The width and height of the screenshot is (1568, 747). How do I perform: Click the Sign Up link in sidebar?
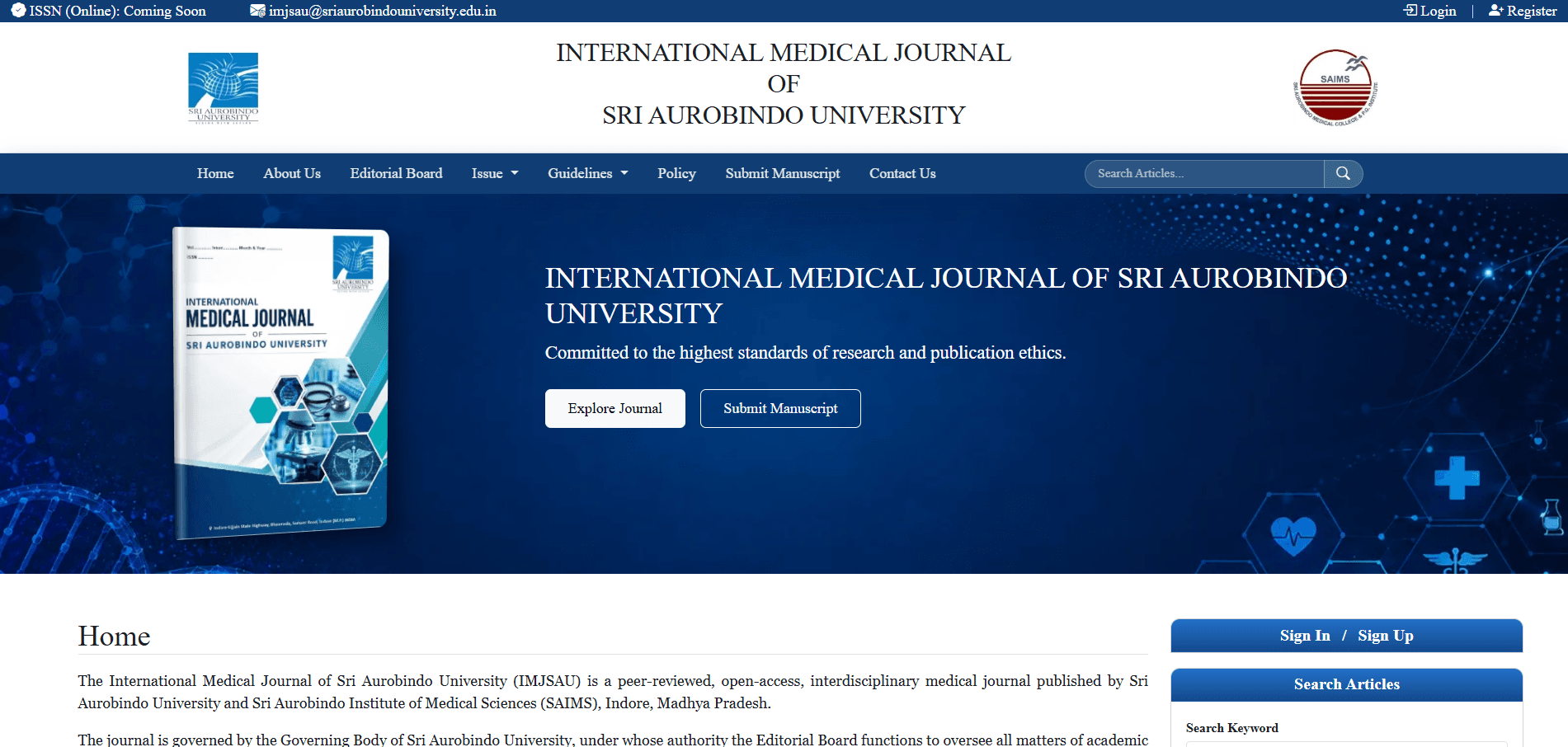point(1386,636)
